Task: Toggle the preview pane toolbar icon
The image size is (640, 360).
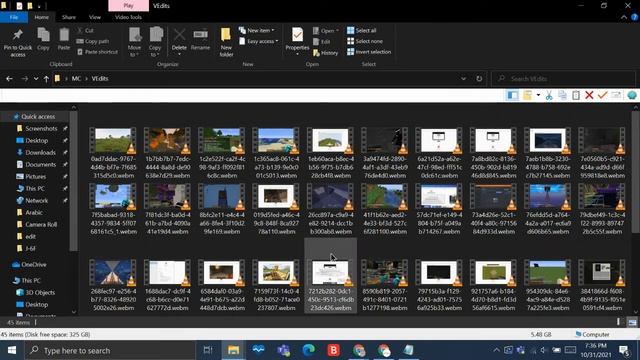Action: click(512, 96)
